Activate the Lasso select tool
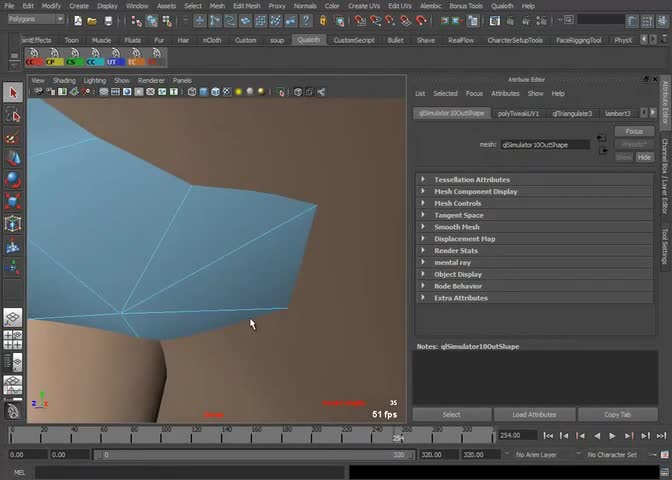 (x=13, y=115)
